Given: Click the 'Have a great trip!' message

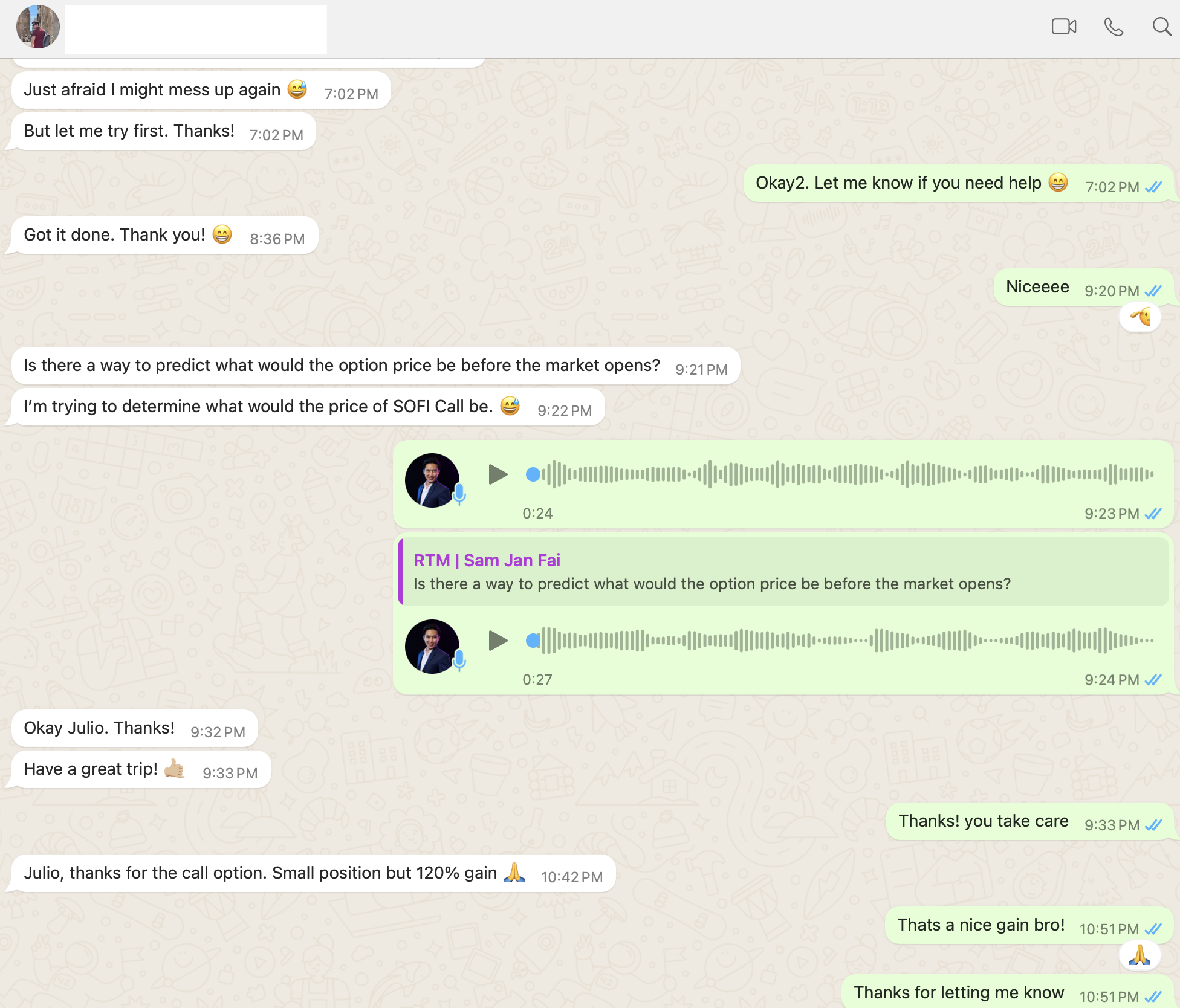Looking at the screenshot, I should coord(91,769).
